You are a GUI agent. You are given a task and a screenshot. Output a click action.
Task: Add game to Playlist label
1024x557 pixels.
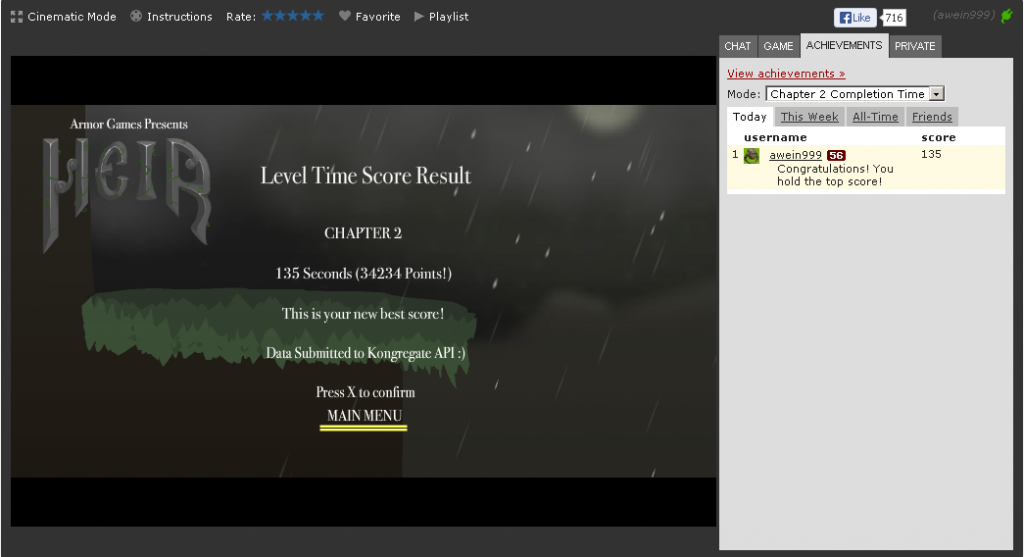coord(449,17)
